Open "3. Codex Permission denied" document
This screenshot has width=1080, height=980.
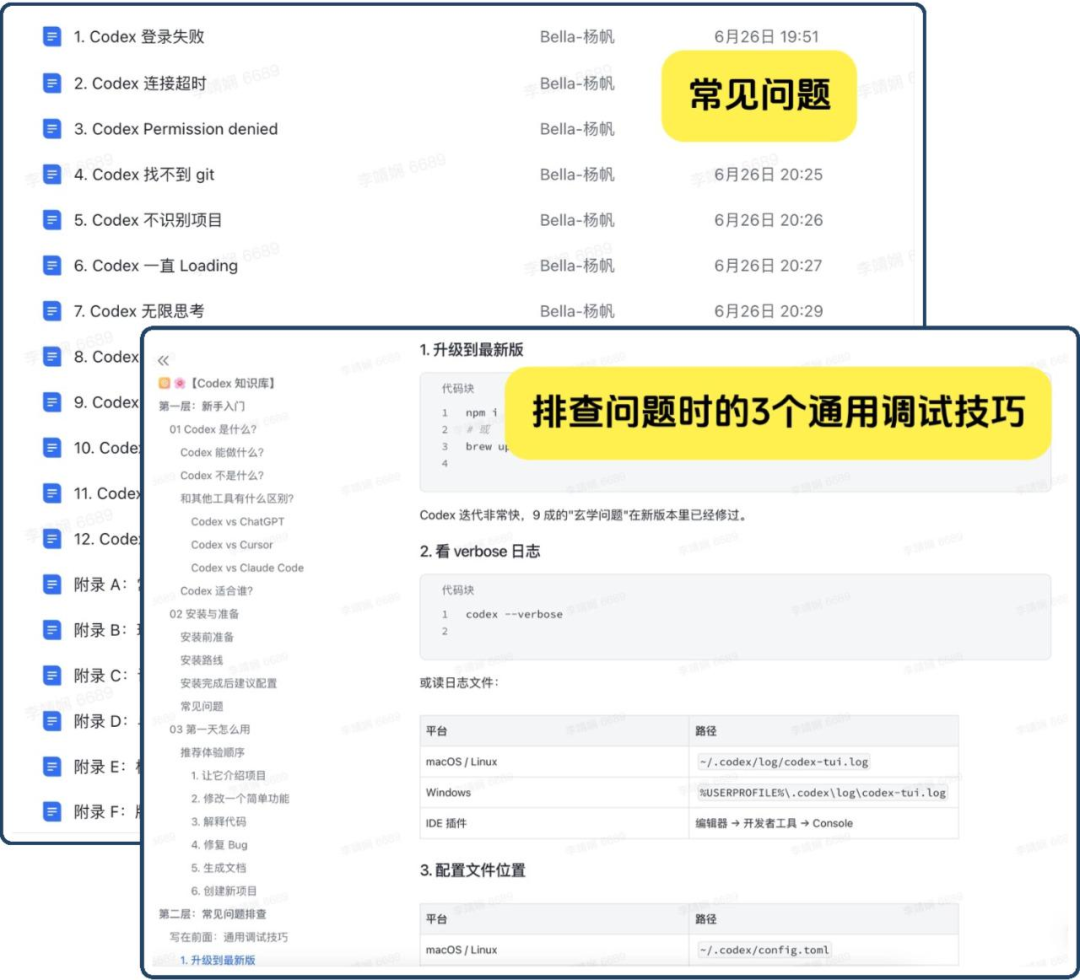[x=176, y=129]
